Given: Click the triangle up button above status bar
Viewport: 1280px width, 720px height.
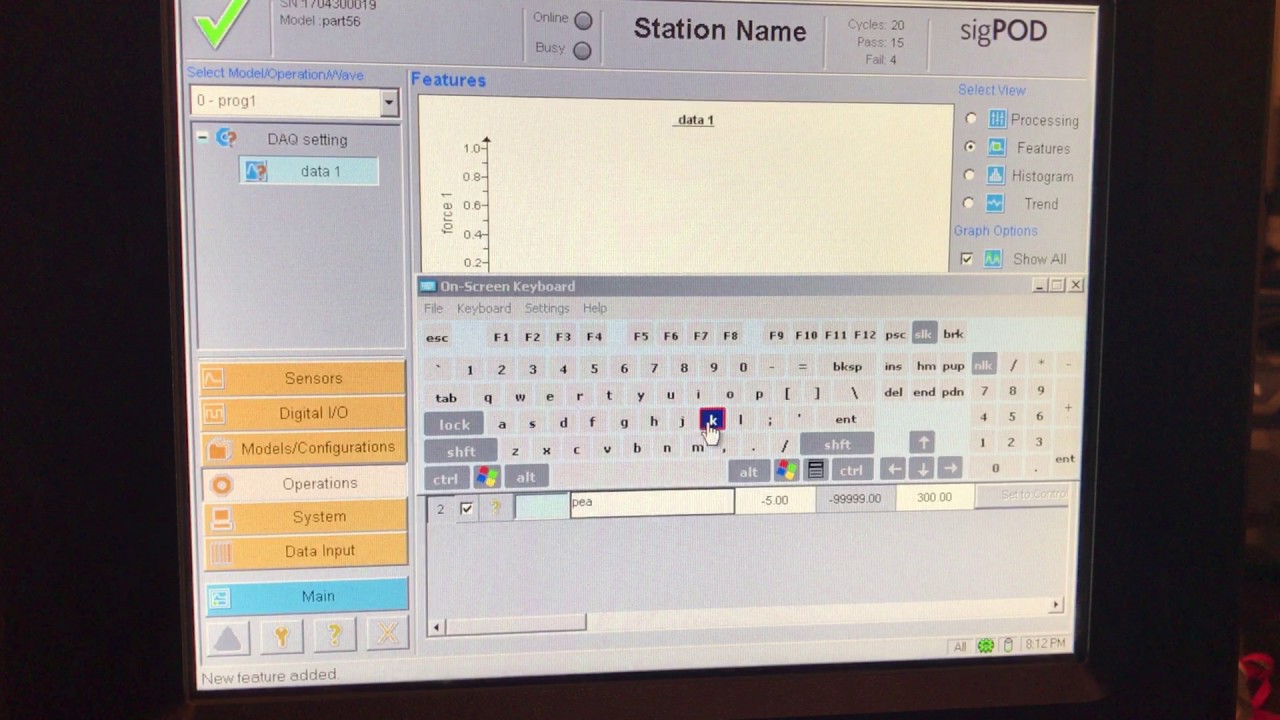Looking at the screenshot, I should (228, 636).
